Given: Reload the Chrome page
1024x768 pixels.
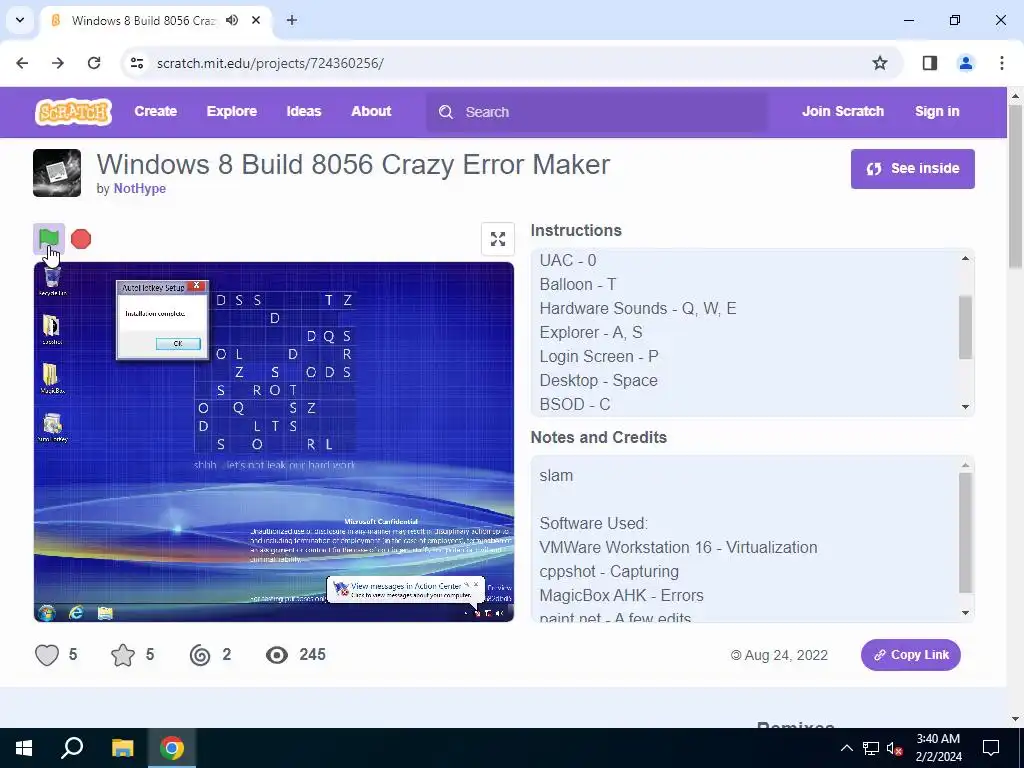Looking at the screenshot, I should point(94,63).
